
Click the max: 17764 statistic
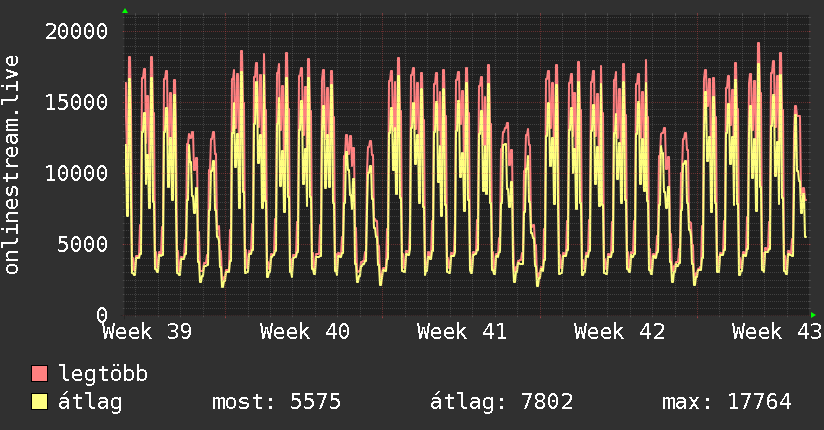pos(727,402)
